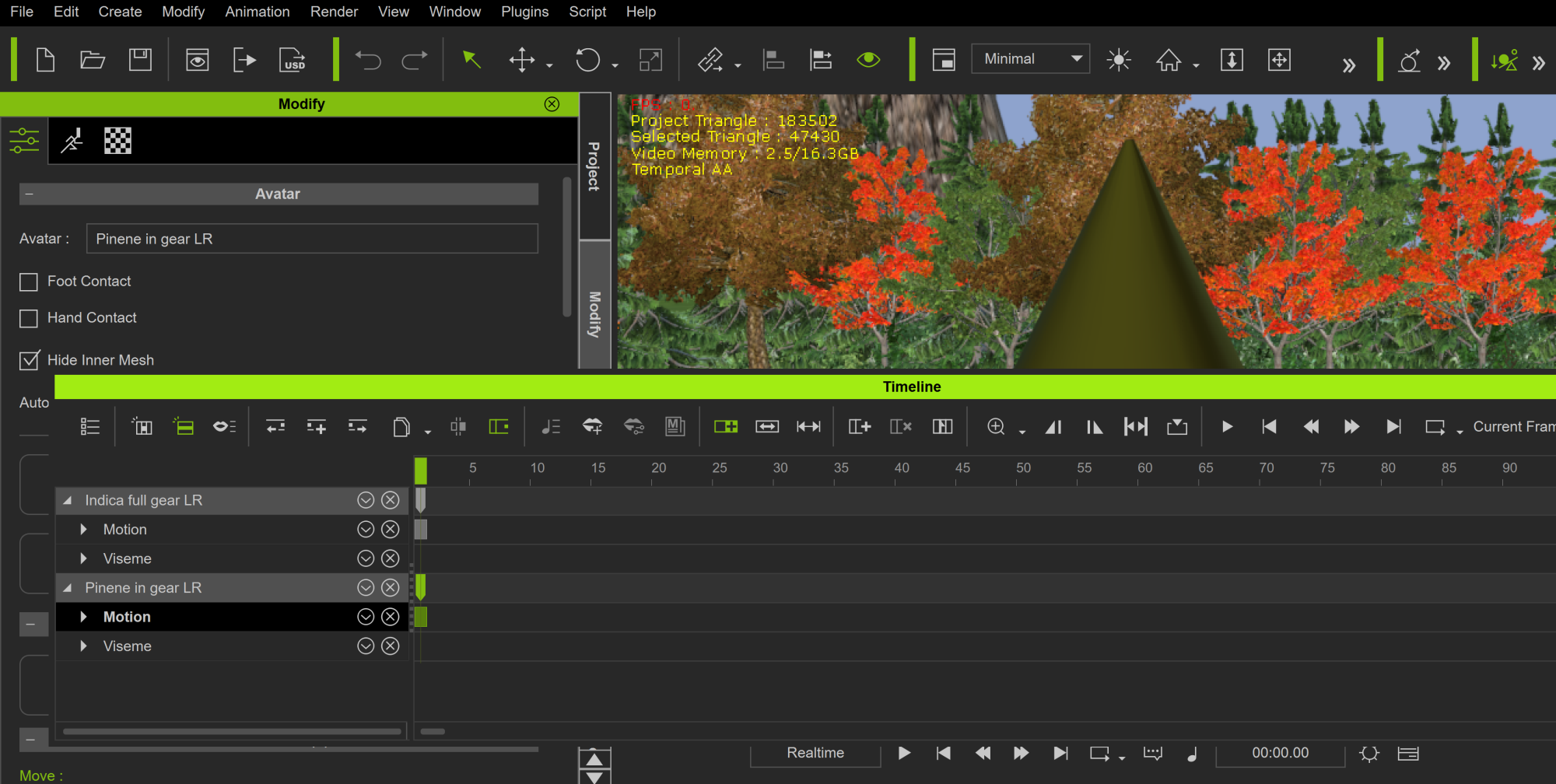Screen dimensions: 1556x784
Task: Jump to timeline start frame
Action: [x=1269, y=426]
